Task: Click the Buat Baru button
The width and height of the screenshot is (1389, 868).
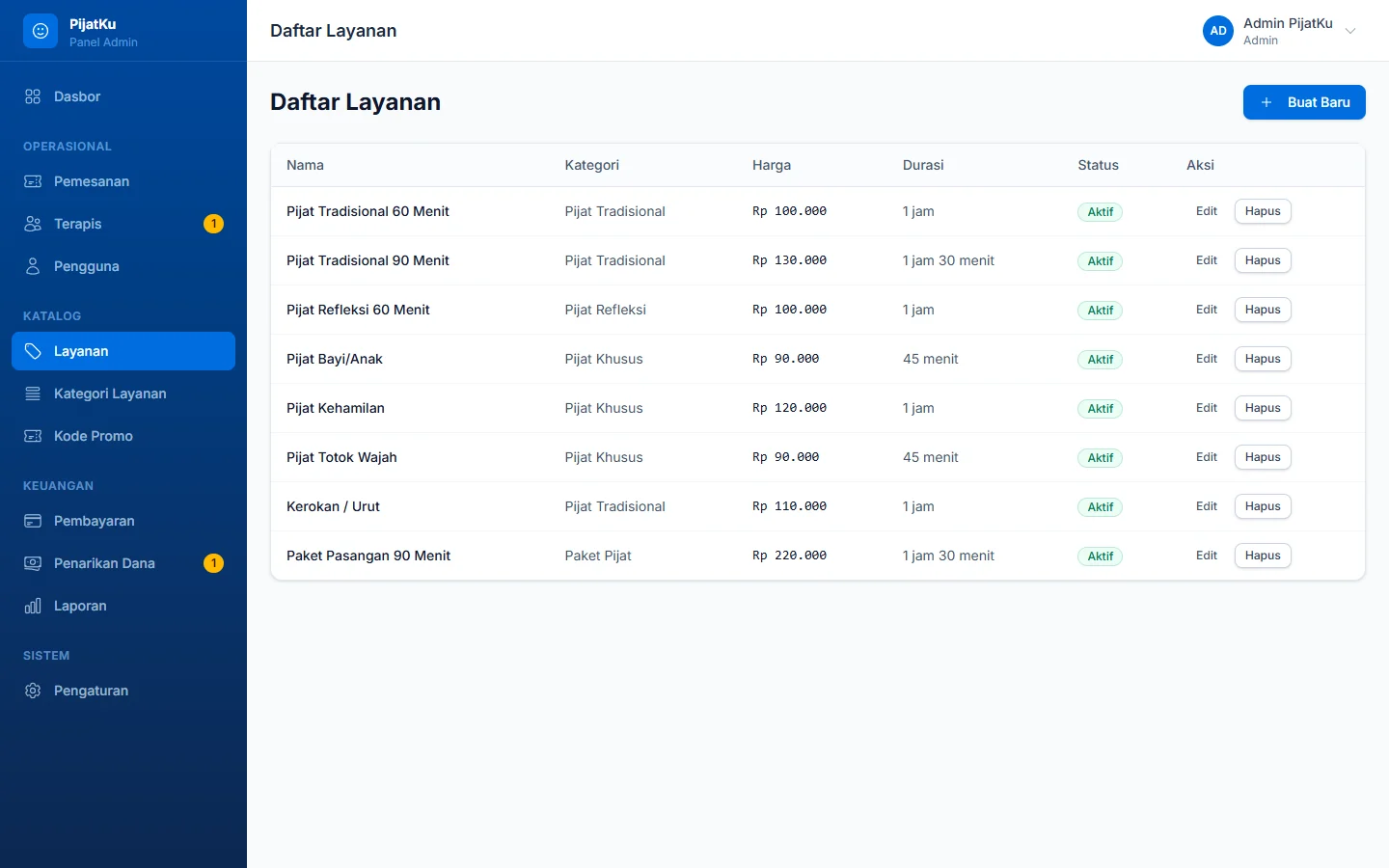Action: click(x=1304, y=102)
